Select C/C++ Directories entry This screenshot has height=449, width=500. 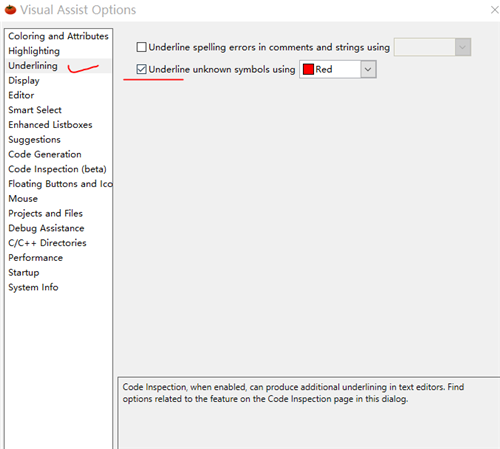coord(47,243)
